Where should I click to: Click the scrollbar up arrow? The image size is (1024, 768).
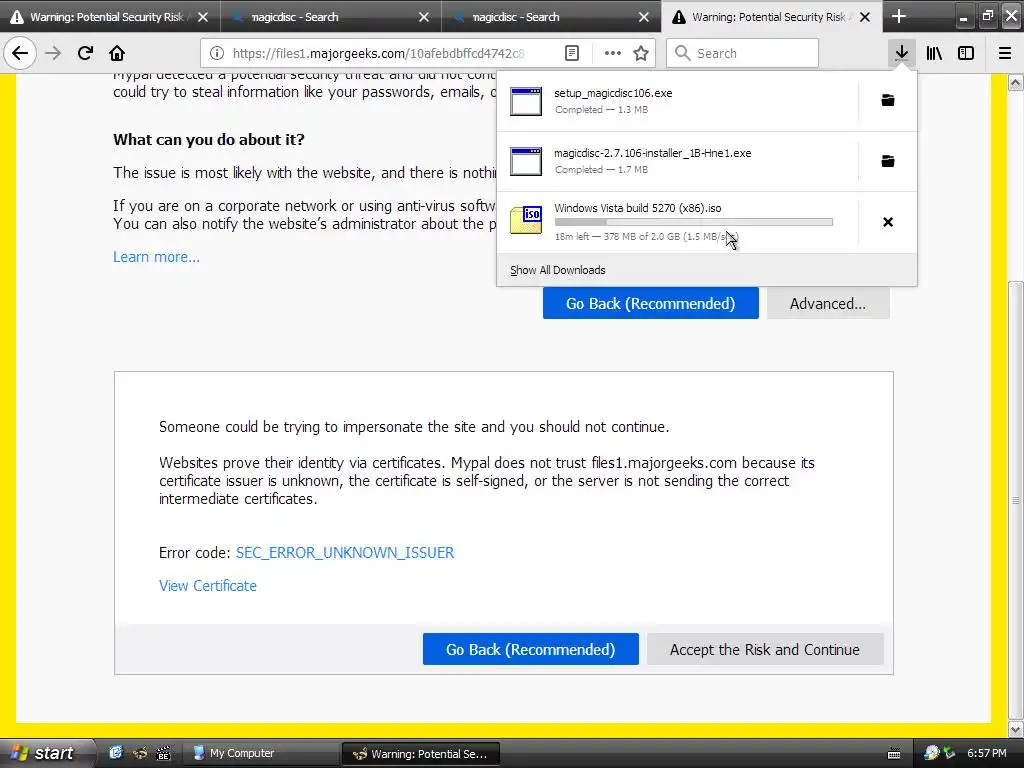(x=1016, y=82)
